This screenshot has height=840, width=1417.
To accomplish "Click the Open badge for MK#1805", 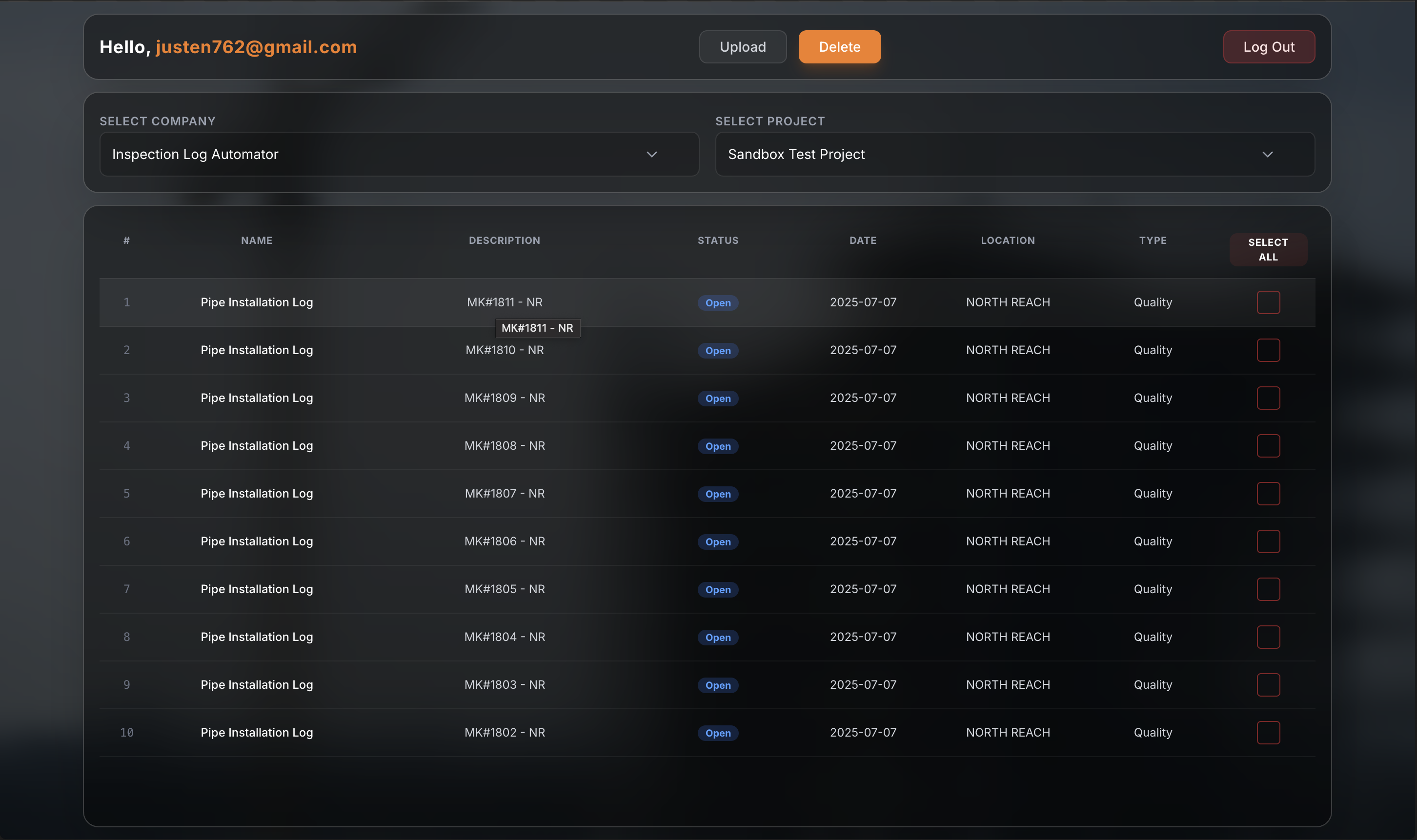I will point(718,590).
